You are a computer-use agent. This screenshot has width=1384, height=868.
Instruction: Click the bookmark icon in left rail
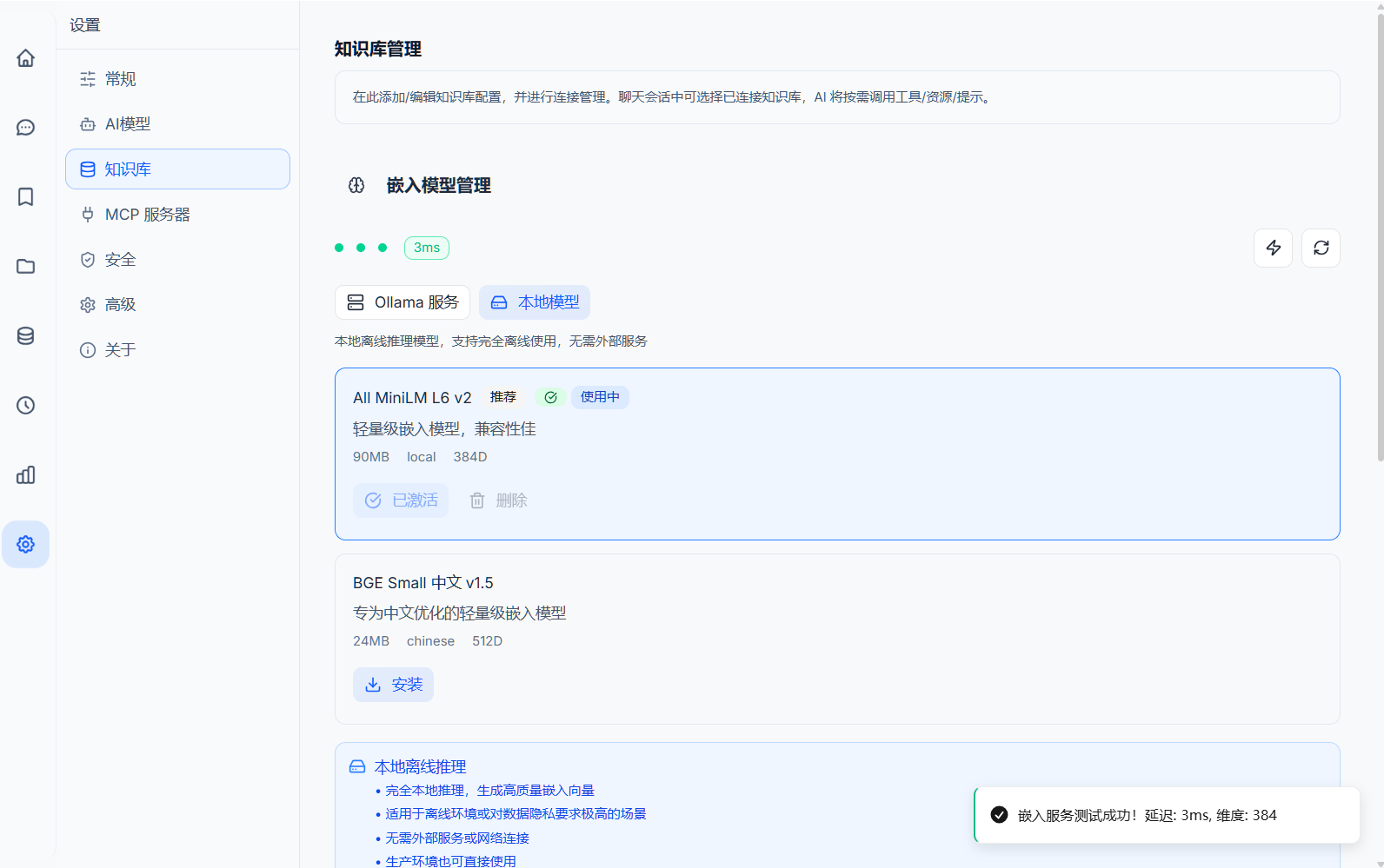coord(26,197)
